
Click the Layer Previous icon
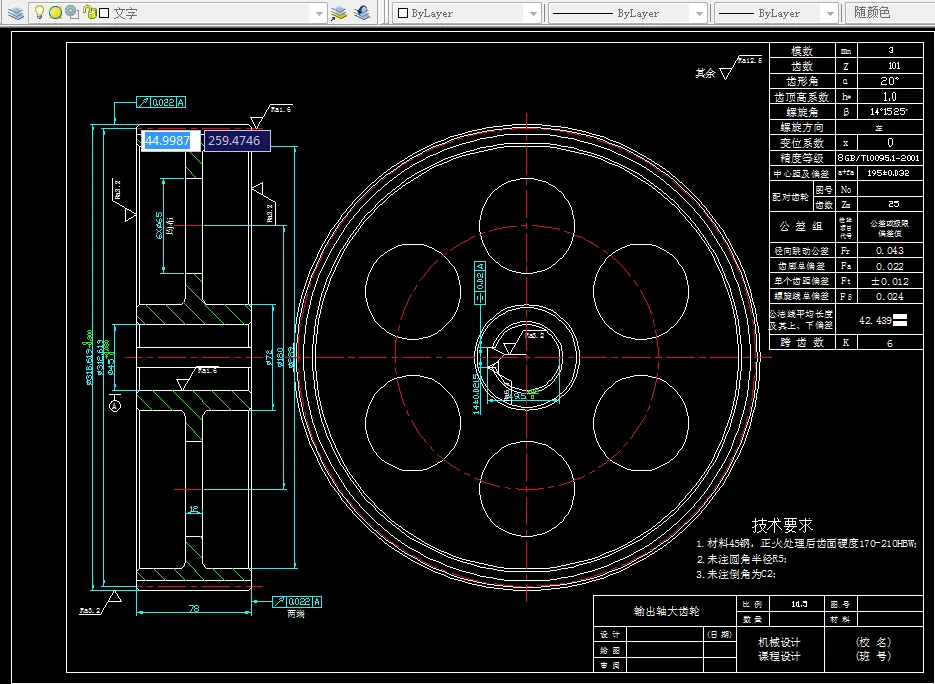362,13
